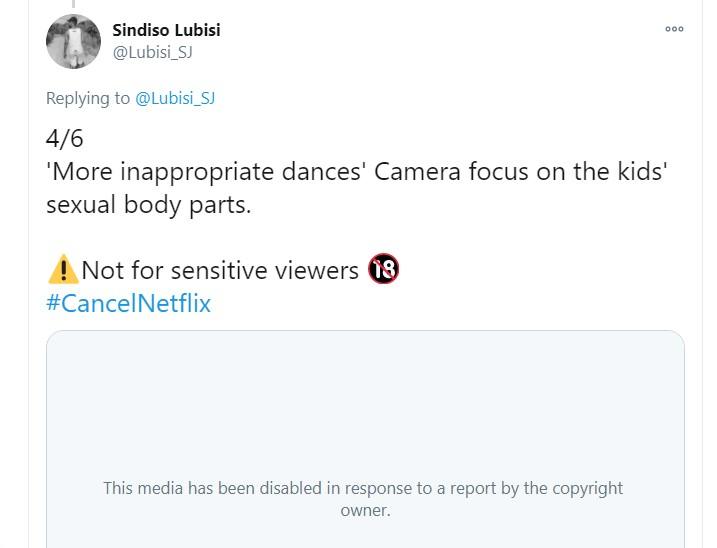Click the '4/6' thread counter text
This screenshot has width=717, height=548.
[65, 139]
